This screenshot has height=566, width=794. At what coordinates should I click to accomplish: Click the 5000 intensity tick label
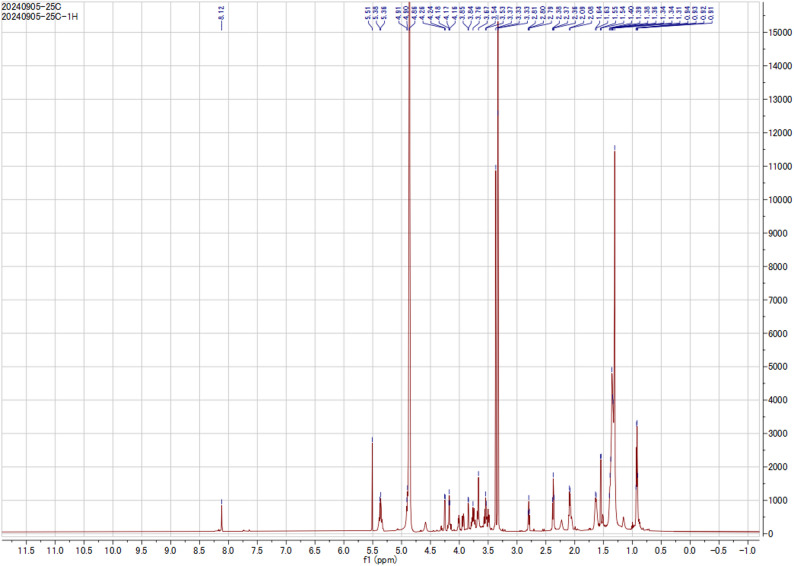point(779,367)
